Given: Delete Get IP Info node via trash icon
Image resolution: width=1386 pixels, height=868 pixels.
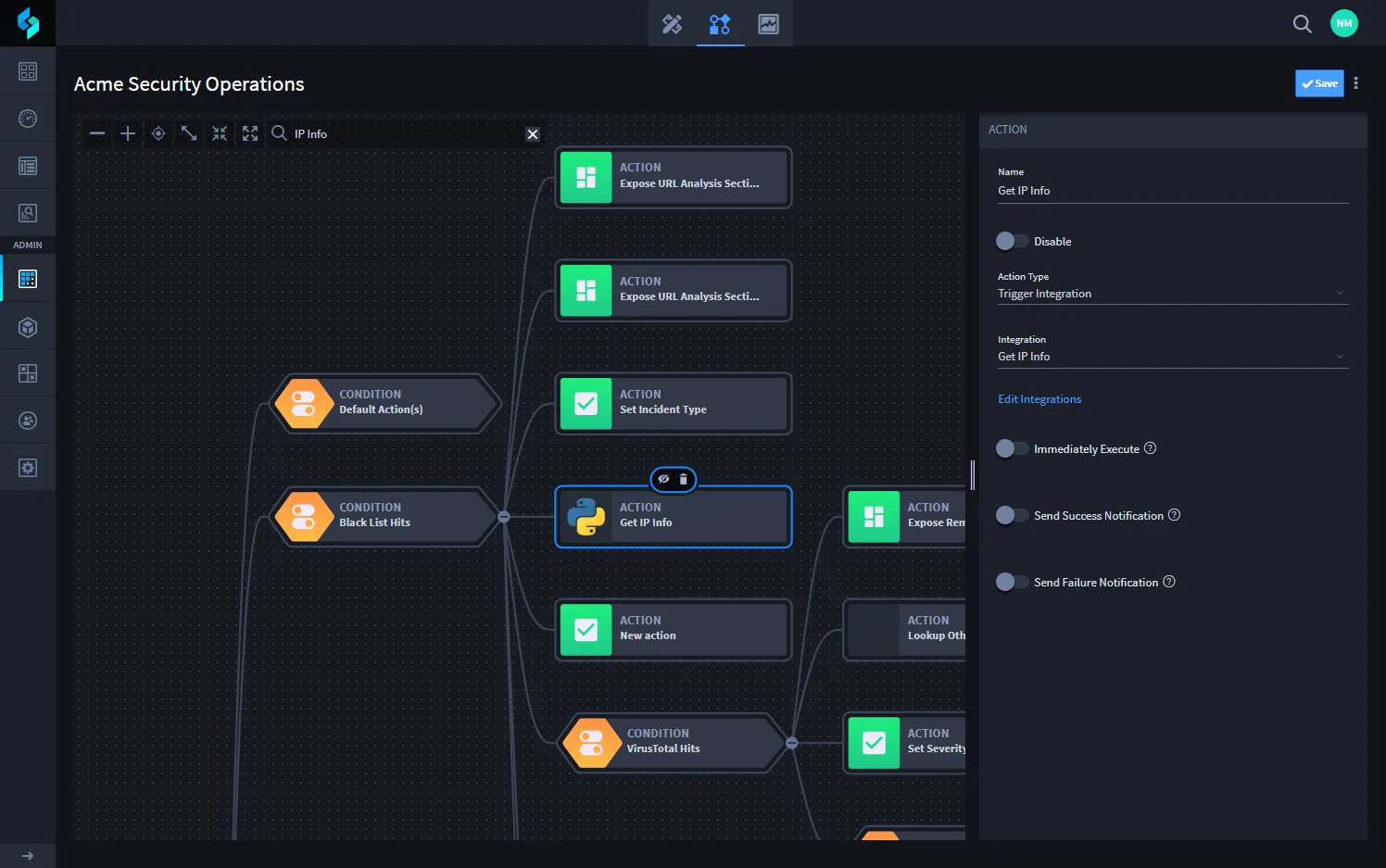Looking at the screenshot, I should pos(684,479).
